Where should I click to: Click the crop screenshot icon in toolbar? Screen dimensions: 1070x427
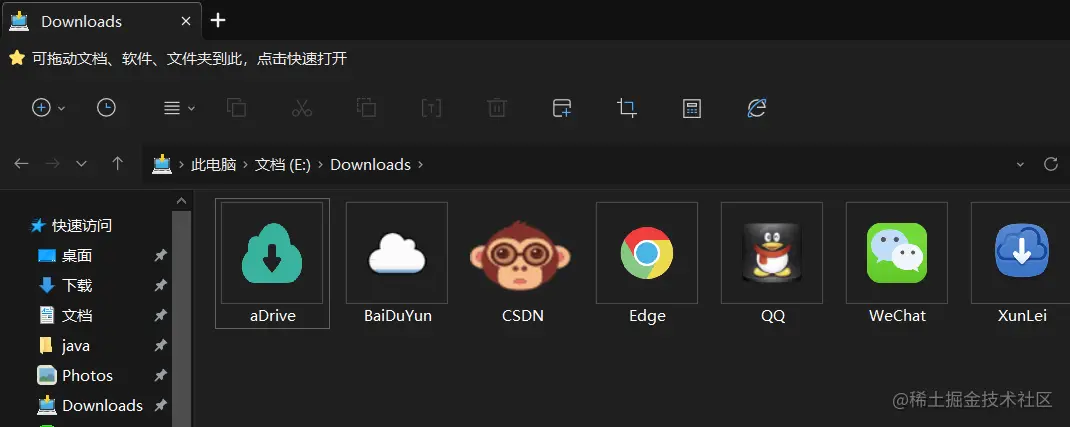coord(626,108)
